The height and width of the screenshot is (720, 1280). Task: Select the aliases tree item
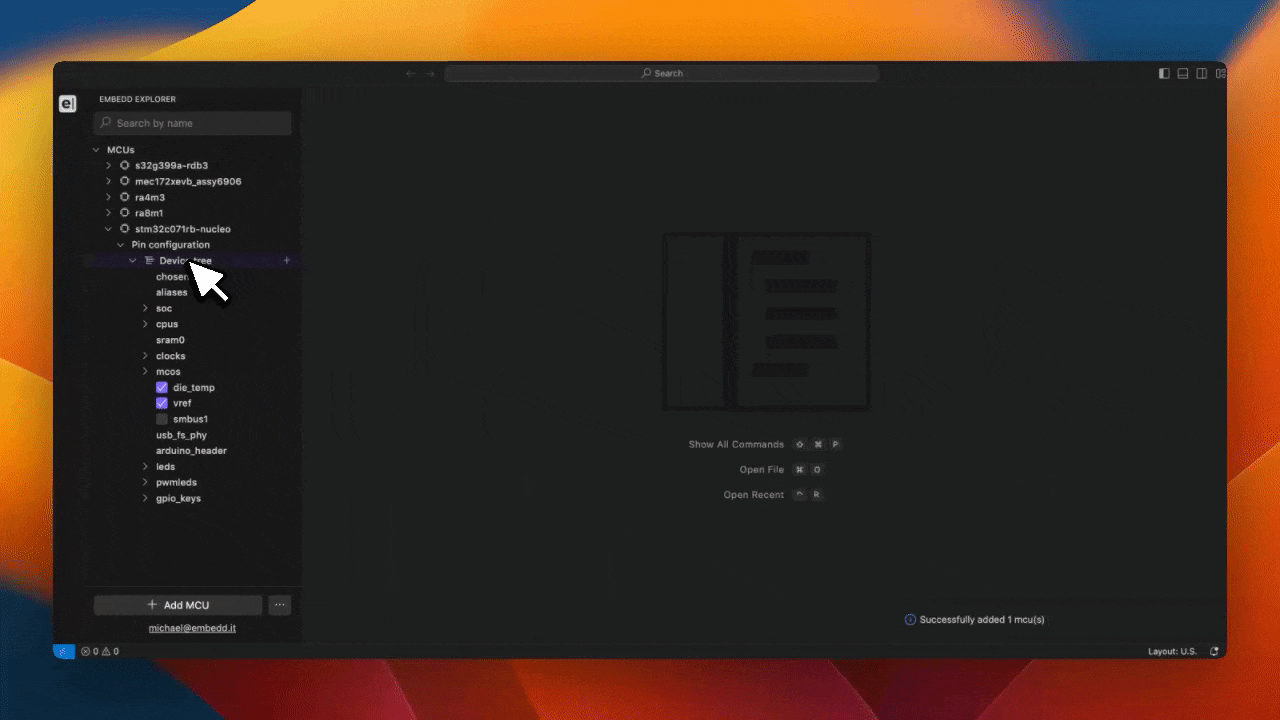[172, 293]
